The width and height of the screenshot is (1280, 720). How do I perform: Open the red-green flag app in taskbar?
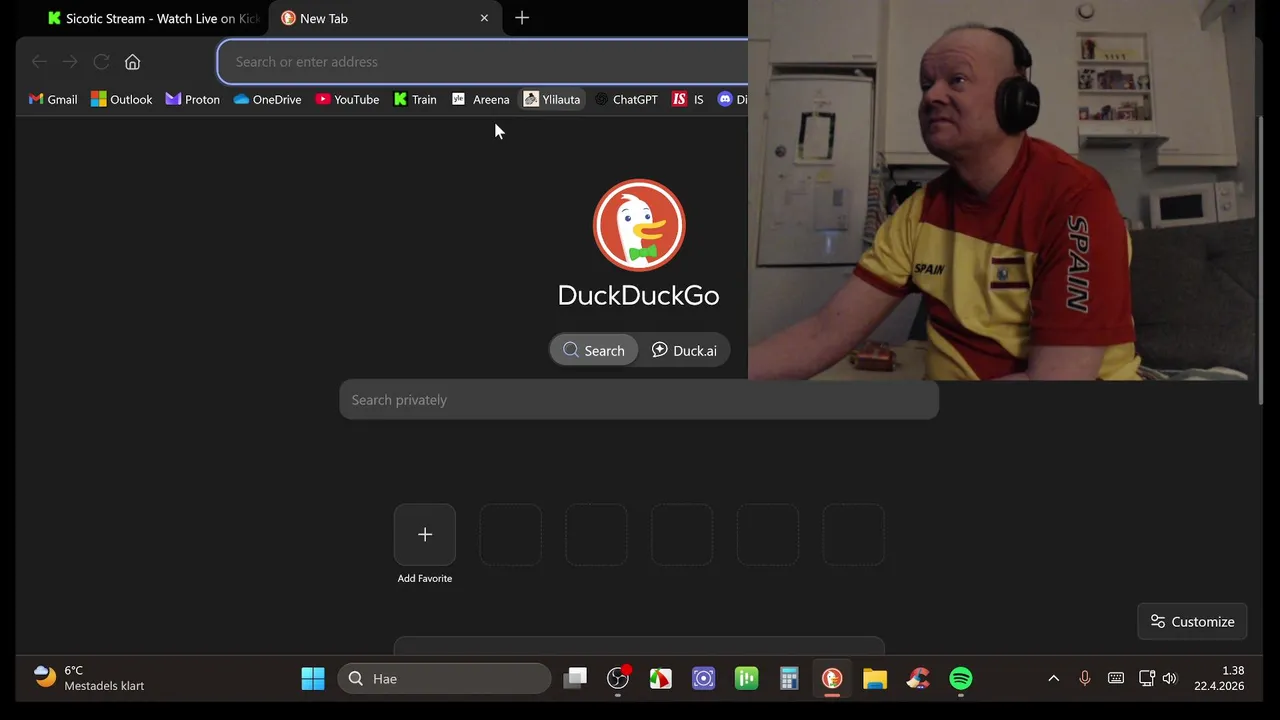point(661,679)
